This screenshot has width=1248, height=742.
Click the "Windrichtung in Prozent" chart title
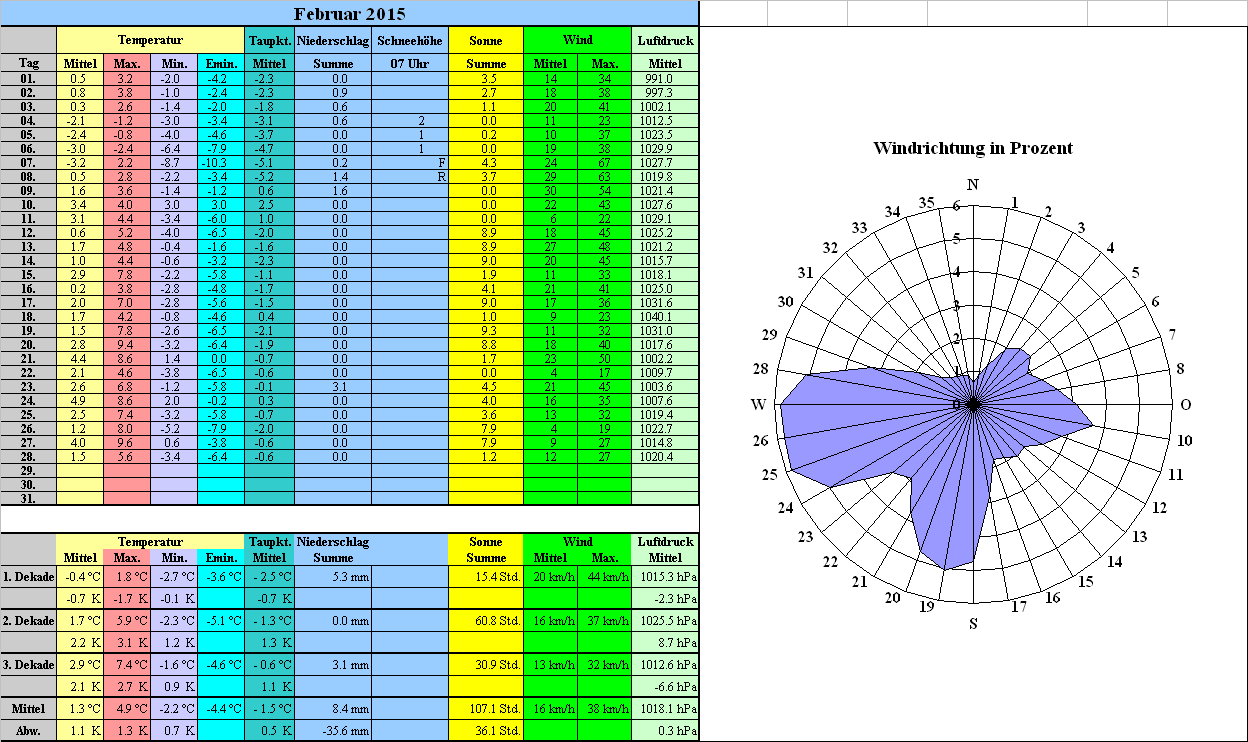pyautogui.click(x=972, y=148)
